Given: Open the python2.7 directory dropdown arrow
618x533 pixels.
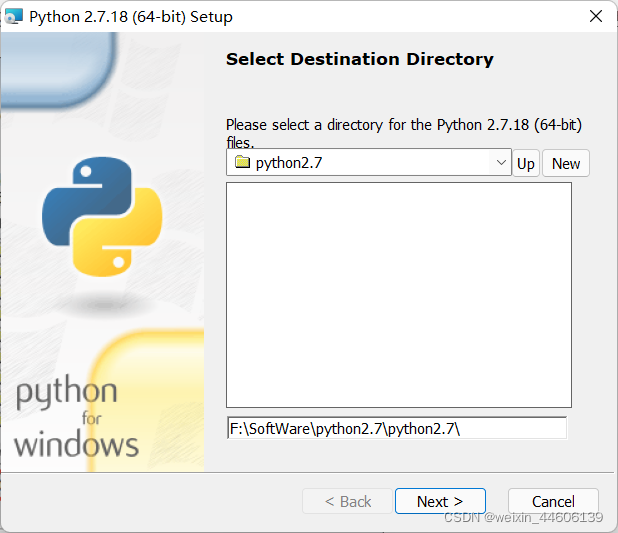Looking at the screenshot, I should [501, 162].
